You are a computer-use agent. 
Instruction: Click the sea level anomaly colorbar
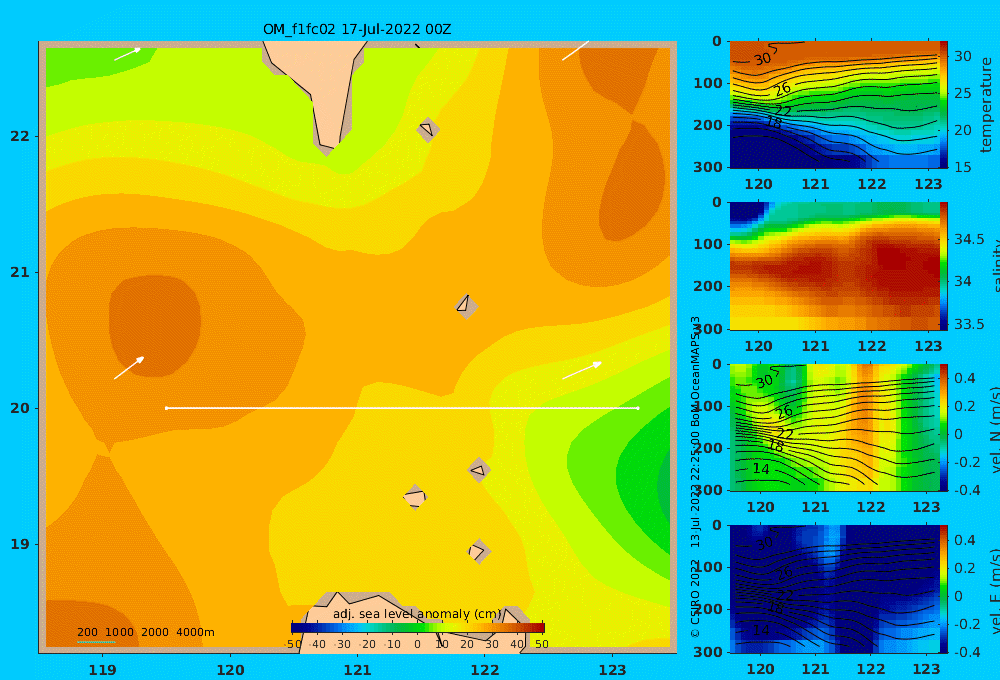(x=418, y=628)
